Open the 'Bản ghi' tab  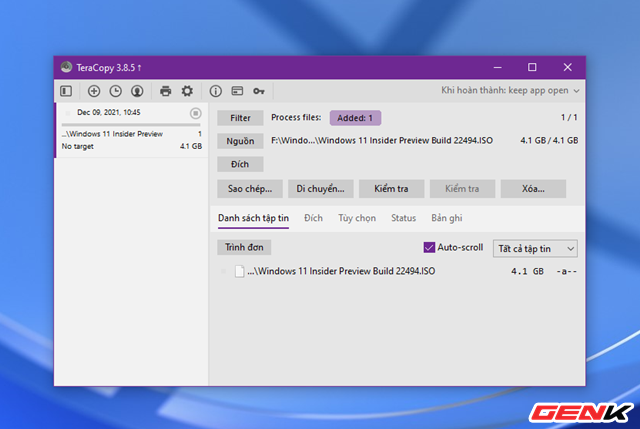[x=447, y=218]
